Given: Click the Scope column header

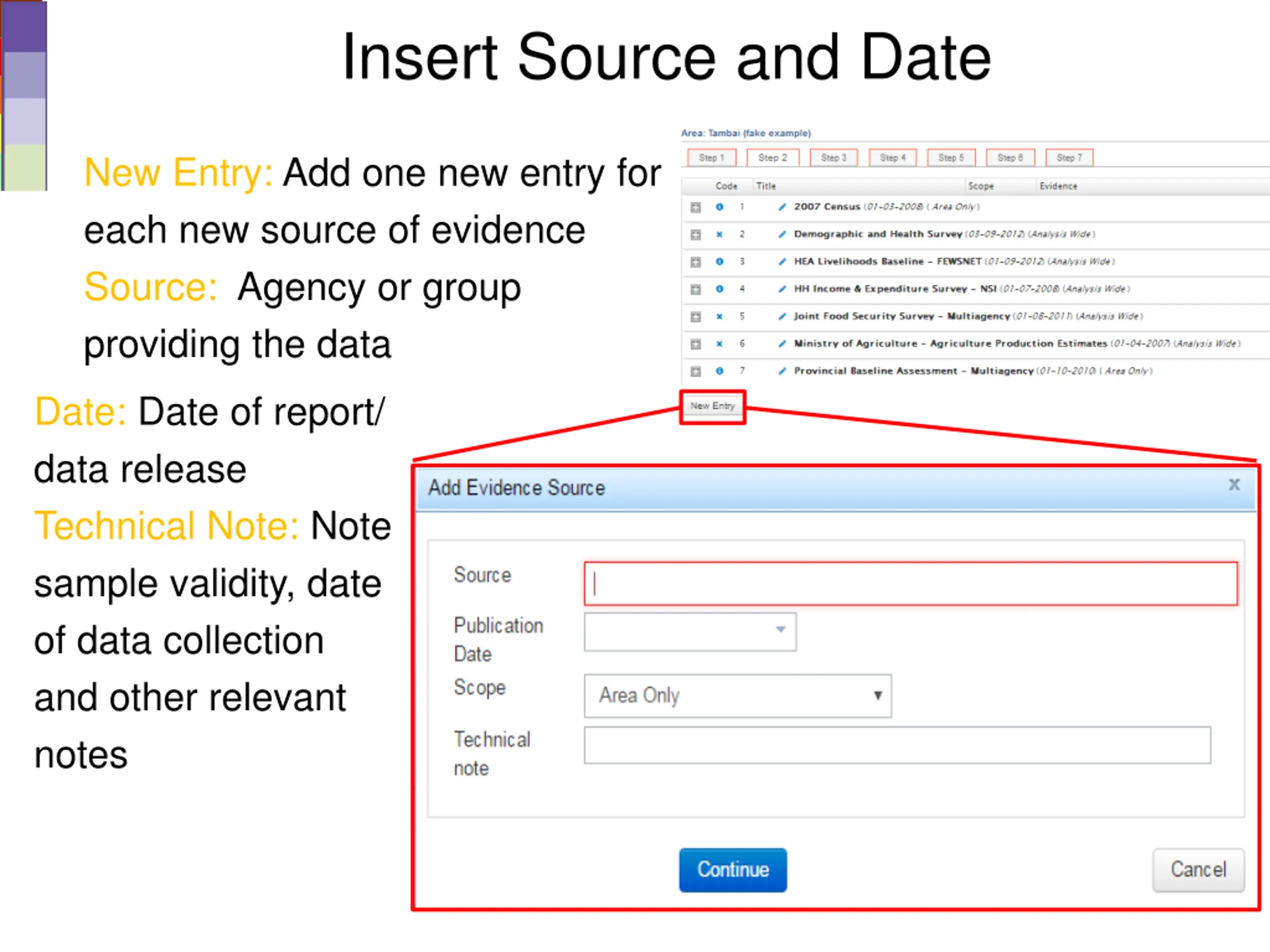Looking at the screenshot, I should click(x=981, y=186).
